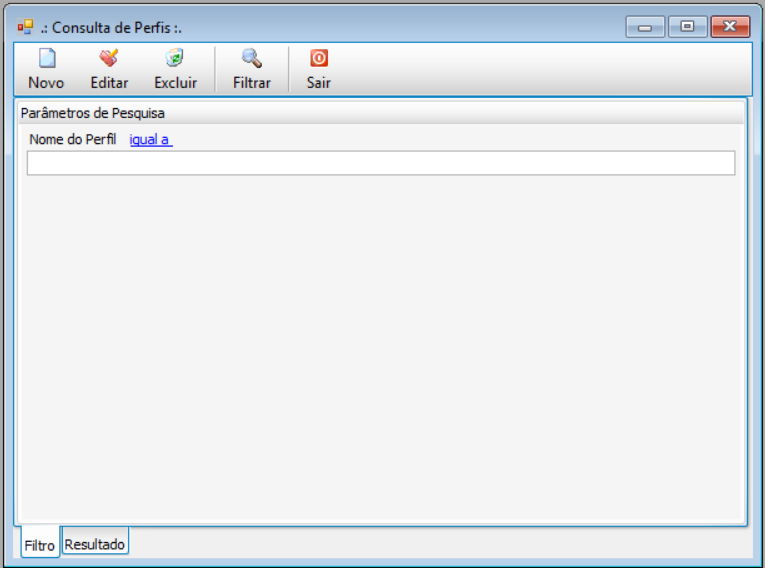765x568 pixels.
Task: Open the window's title bar app icon
Action: click(x=25, y=27)
